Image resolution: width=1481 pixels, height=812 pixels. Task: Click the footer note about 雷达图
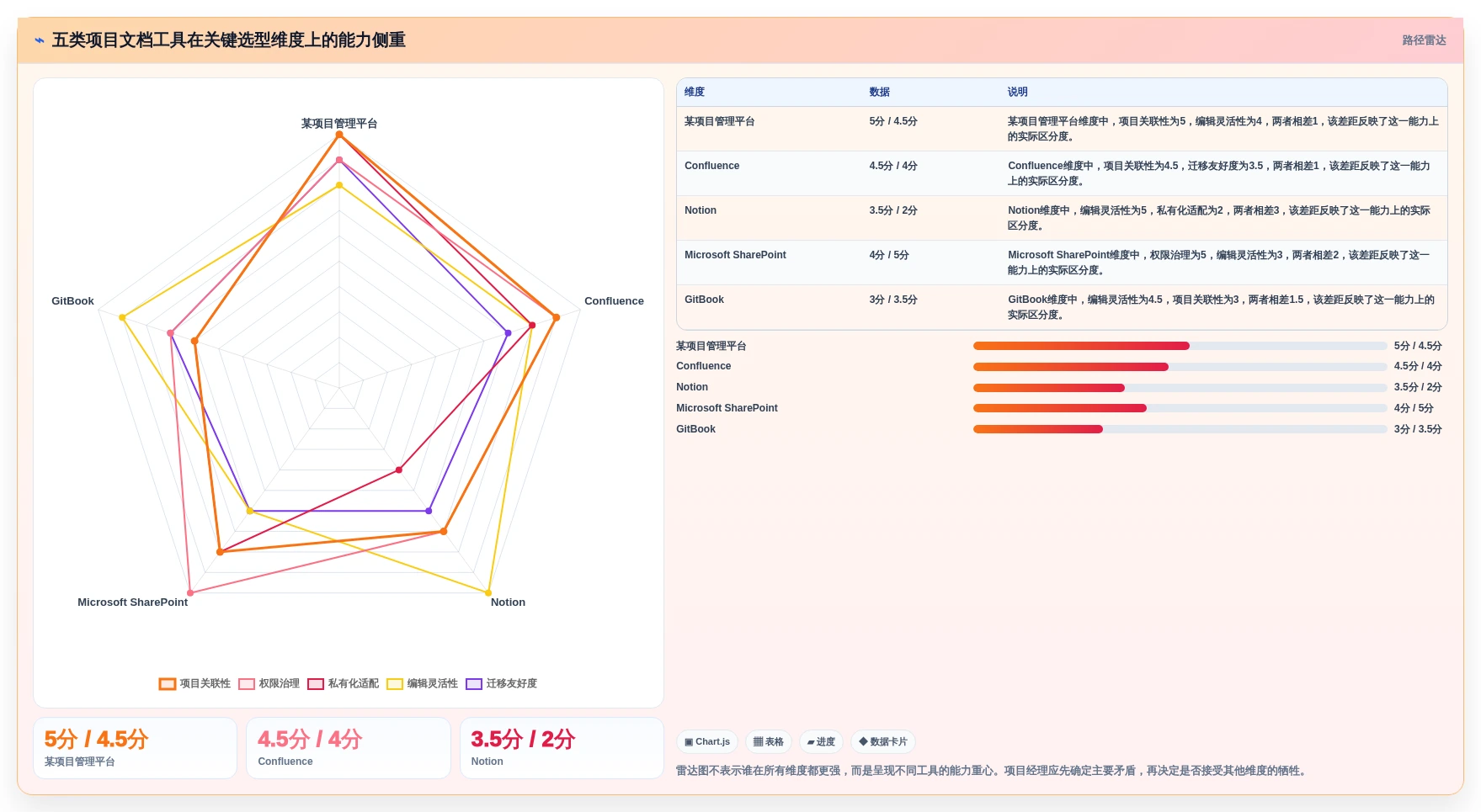point(994,771)
